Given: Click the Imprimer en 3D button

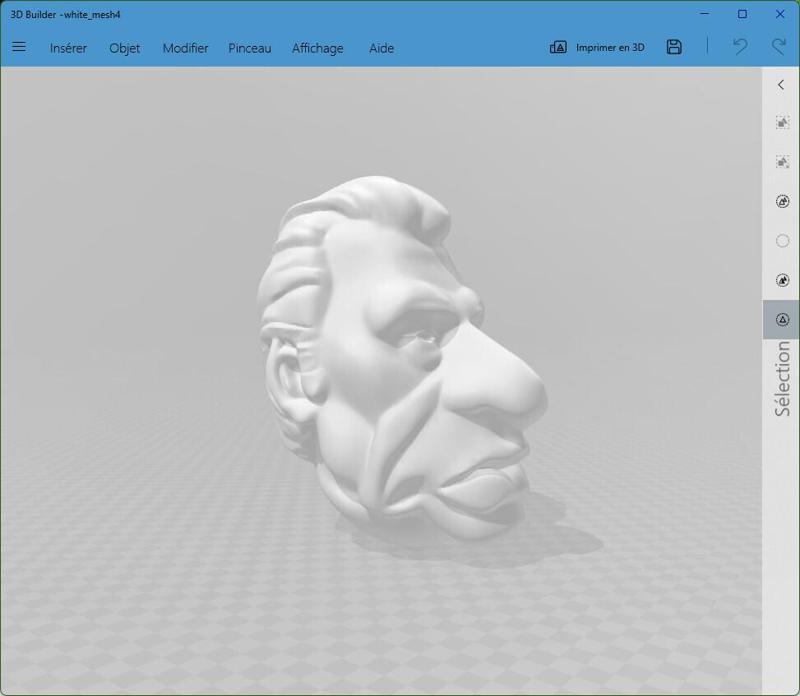Looking at the screenshot, I should (597, 47).
